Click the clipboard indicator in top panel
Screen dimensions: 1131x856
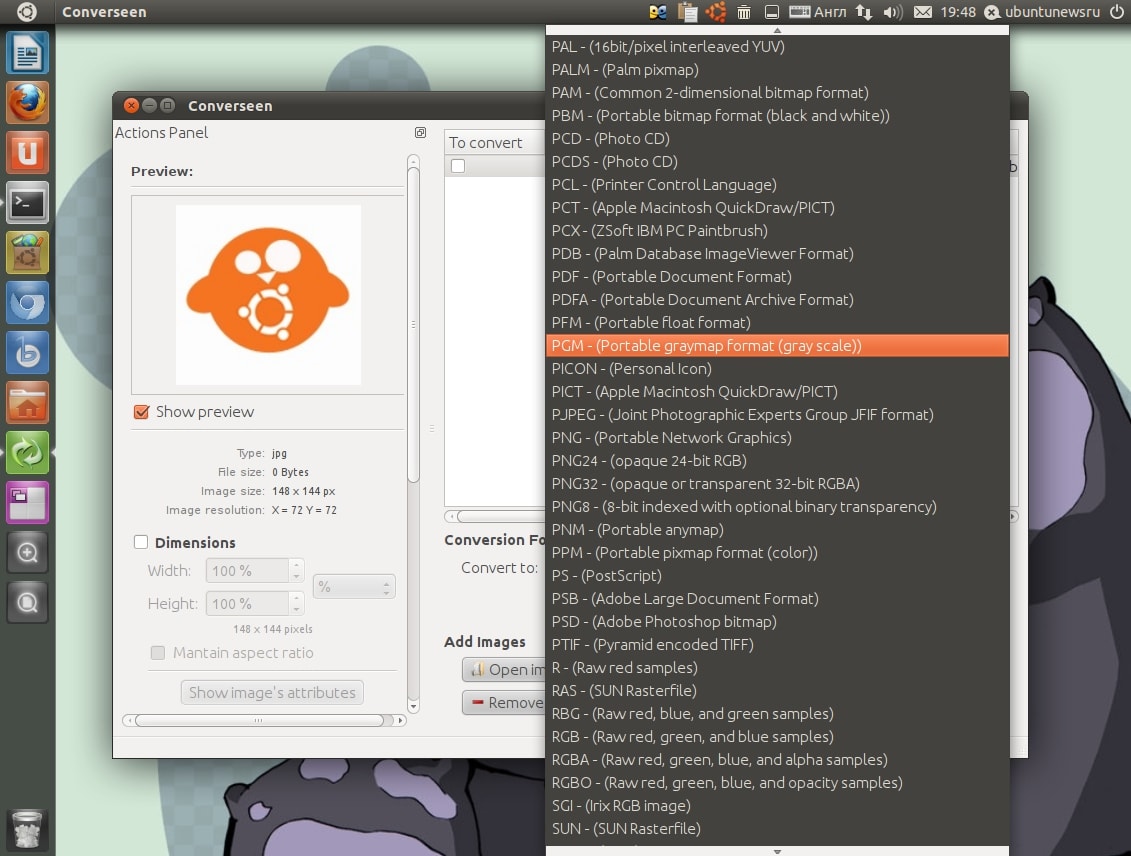687,12
